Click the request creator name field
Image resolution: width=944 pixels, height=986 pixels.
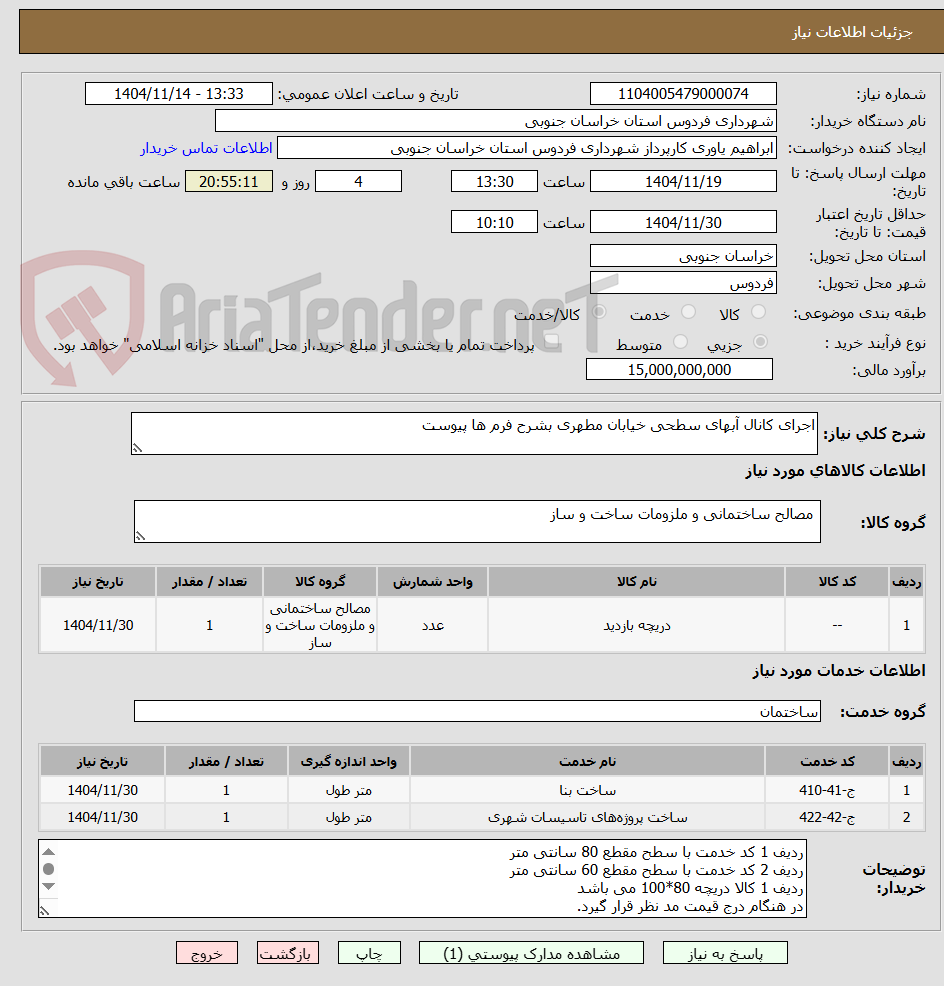coord(527,148)
